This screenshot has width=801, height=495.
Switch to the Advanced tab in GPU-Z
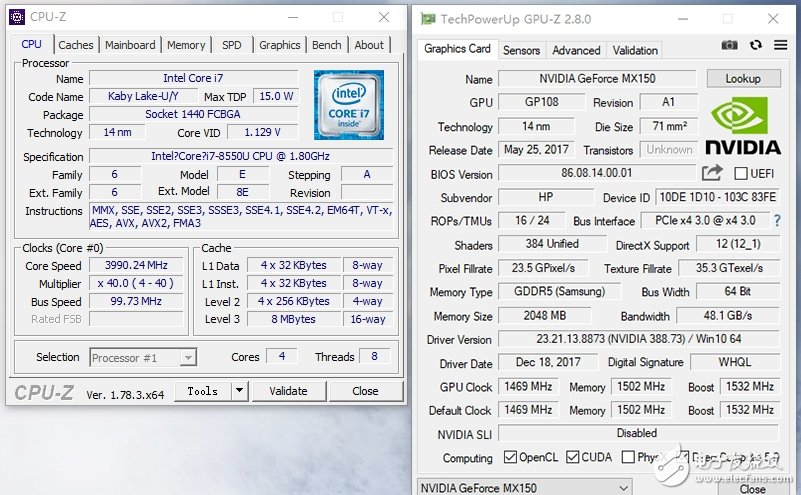[576, 50]
